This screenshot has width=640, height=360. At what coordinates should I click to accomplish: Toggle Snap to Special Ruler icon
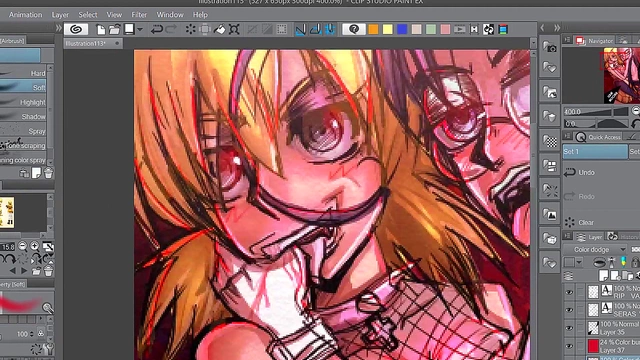pyautogui.click(x=315, y=29)
